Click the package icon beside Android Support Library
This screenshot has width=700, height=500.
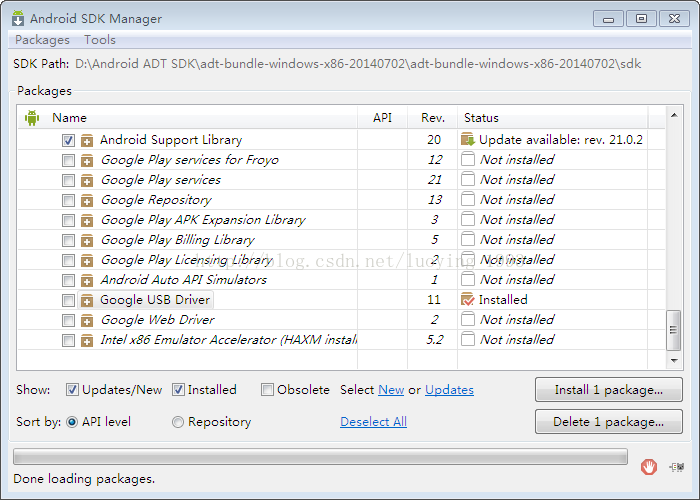coord(87,141)
